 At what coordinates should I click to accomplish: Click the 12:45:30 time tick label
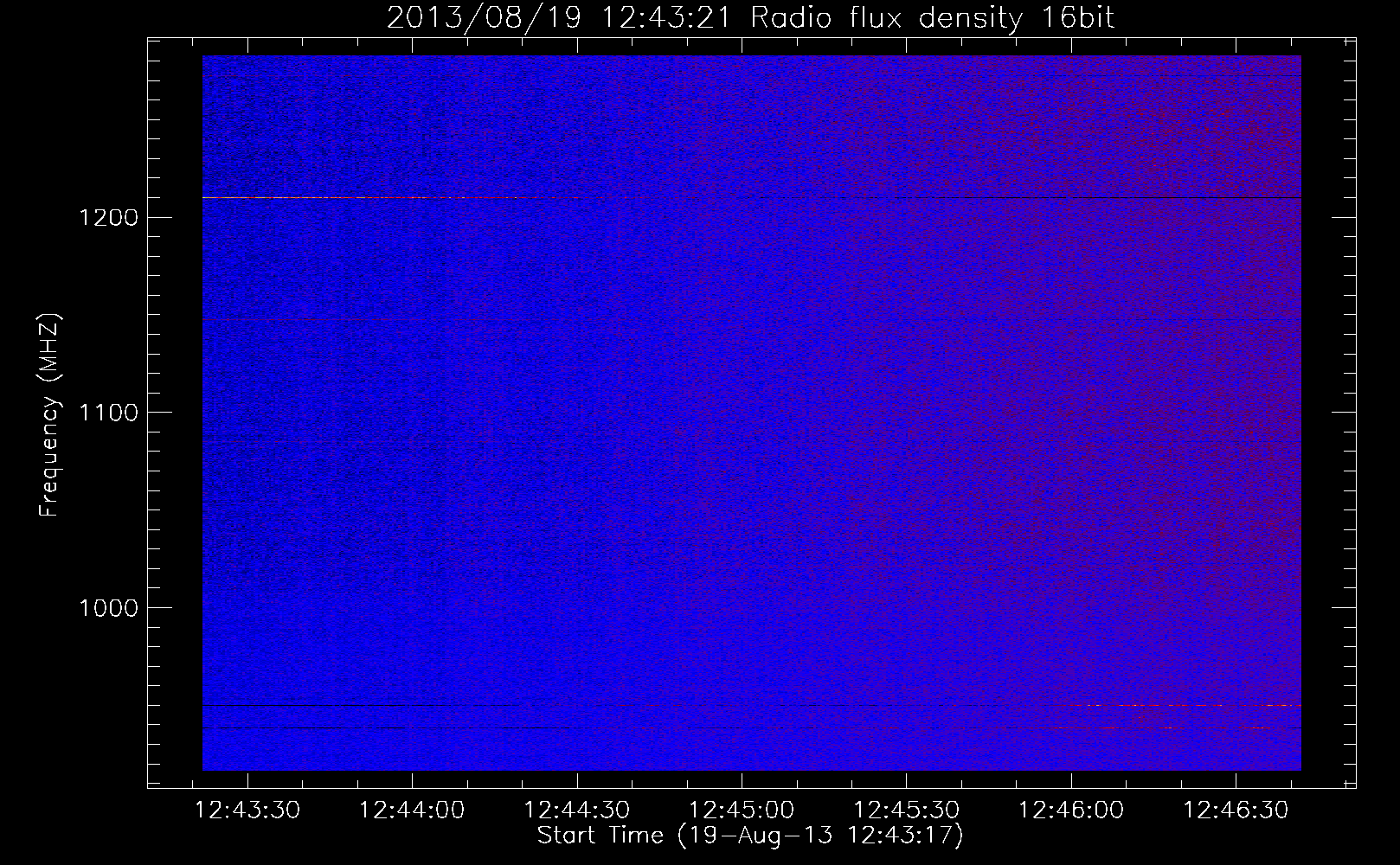[907, 811]
